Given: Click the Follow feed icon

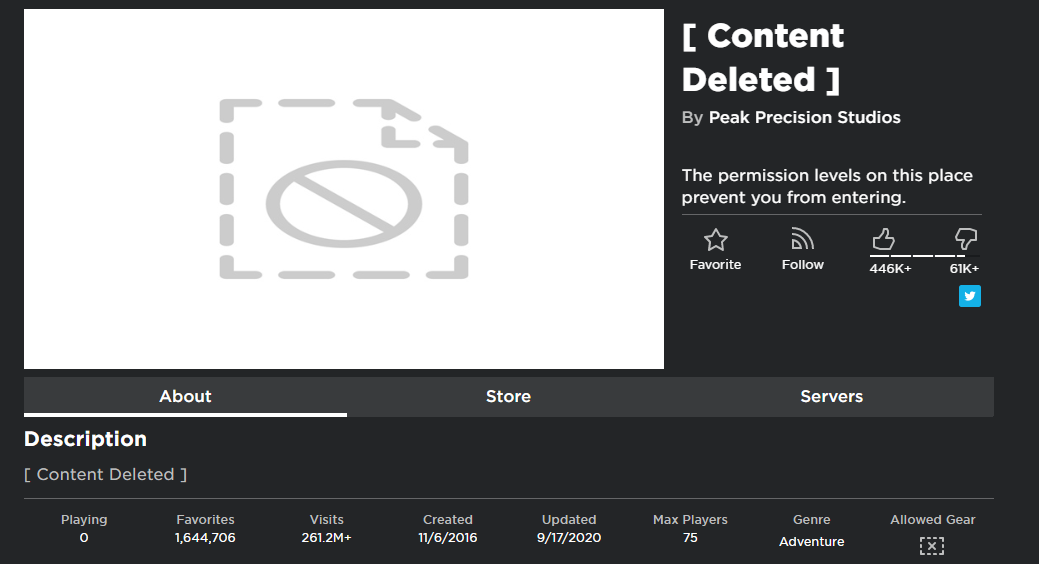Looking at the screenshot, I should 802,239.
